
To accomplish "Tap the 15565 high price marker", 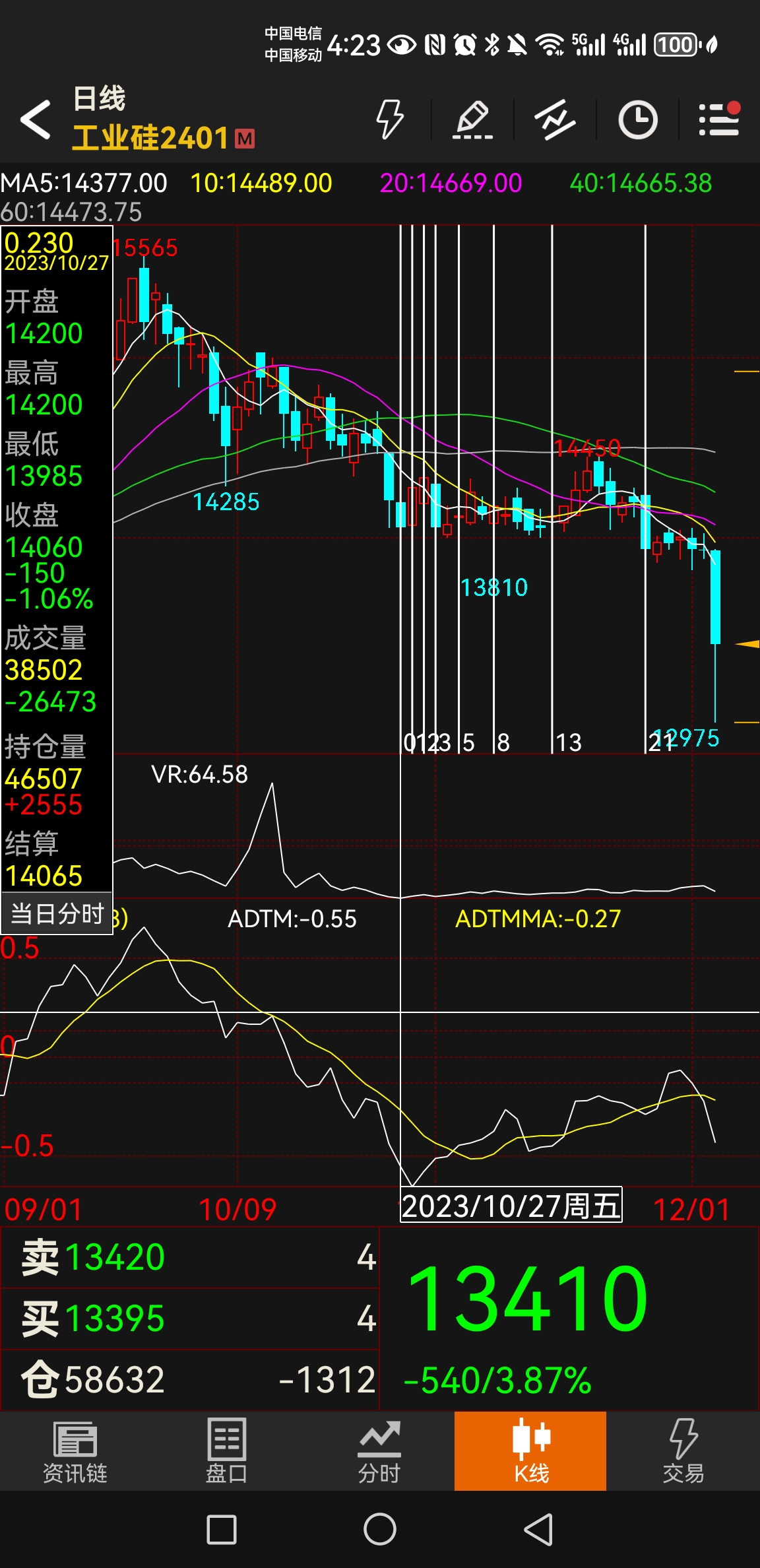I will (144, 248).
